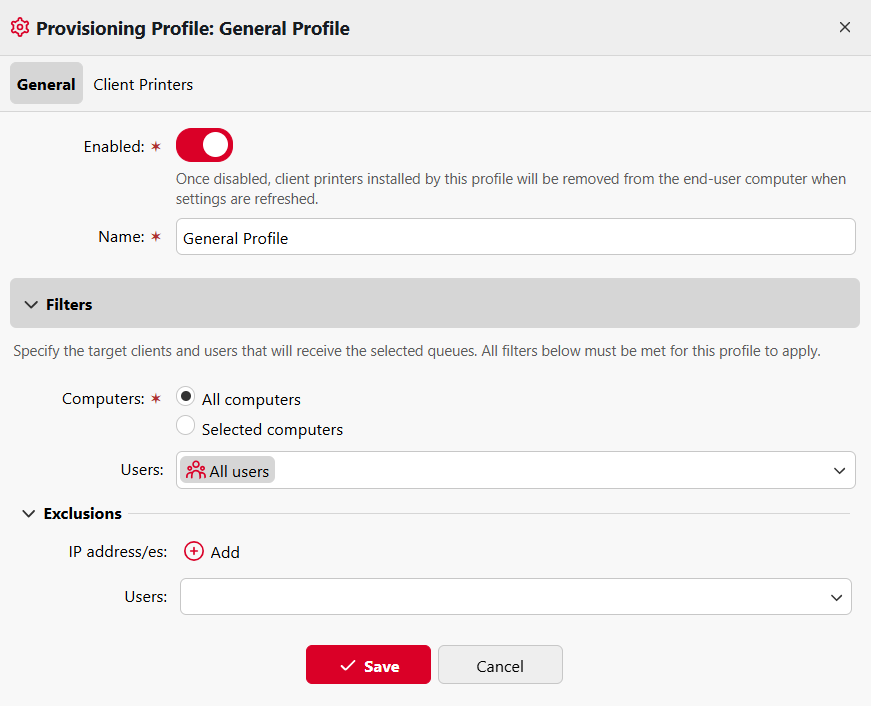
Task: Click inside the Exclusions Users field
Action: (x=500, y=596)
